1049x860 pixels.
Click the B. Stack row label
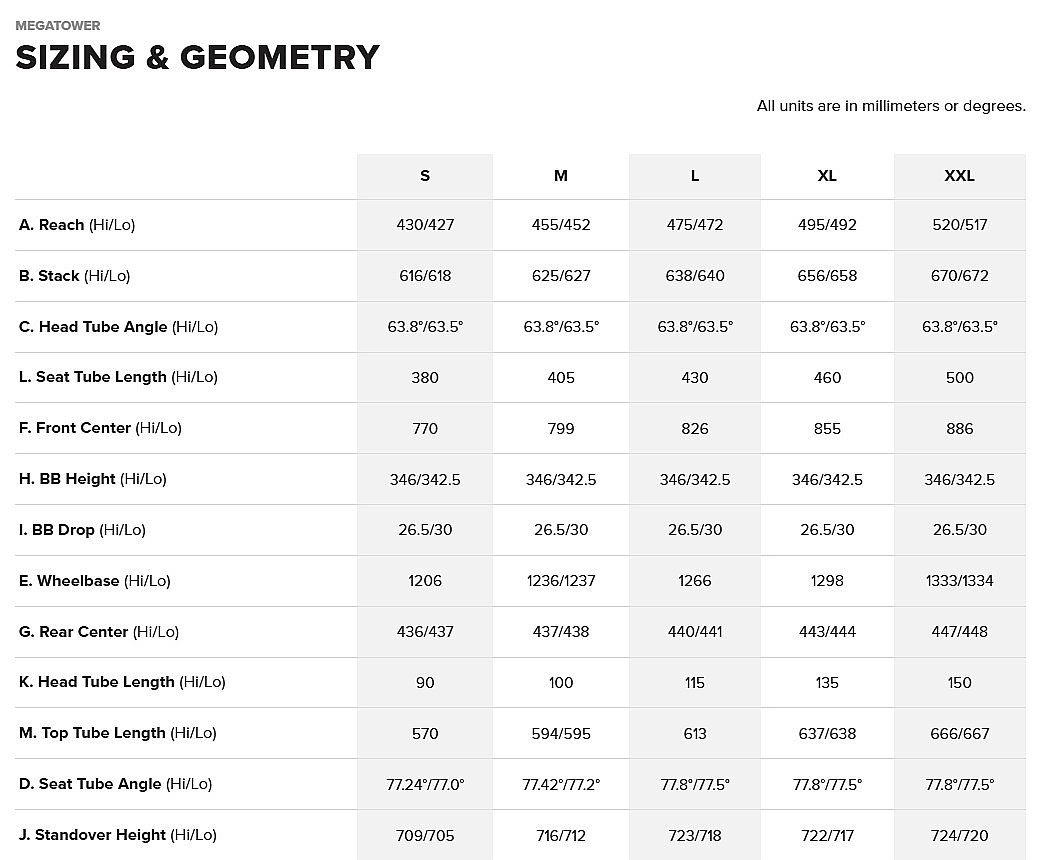point(74,276)
